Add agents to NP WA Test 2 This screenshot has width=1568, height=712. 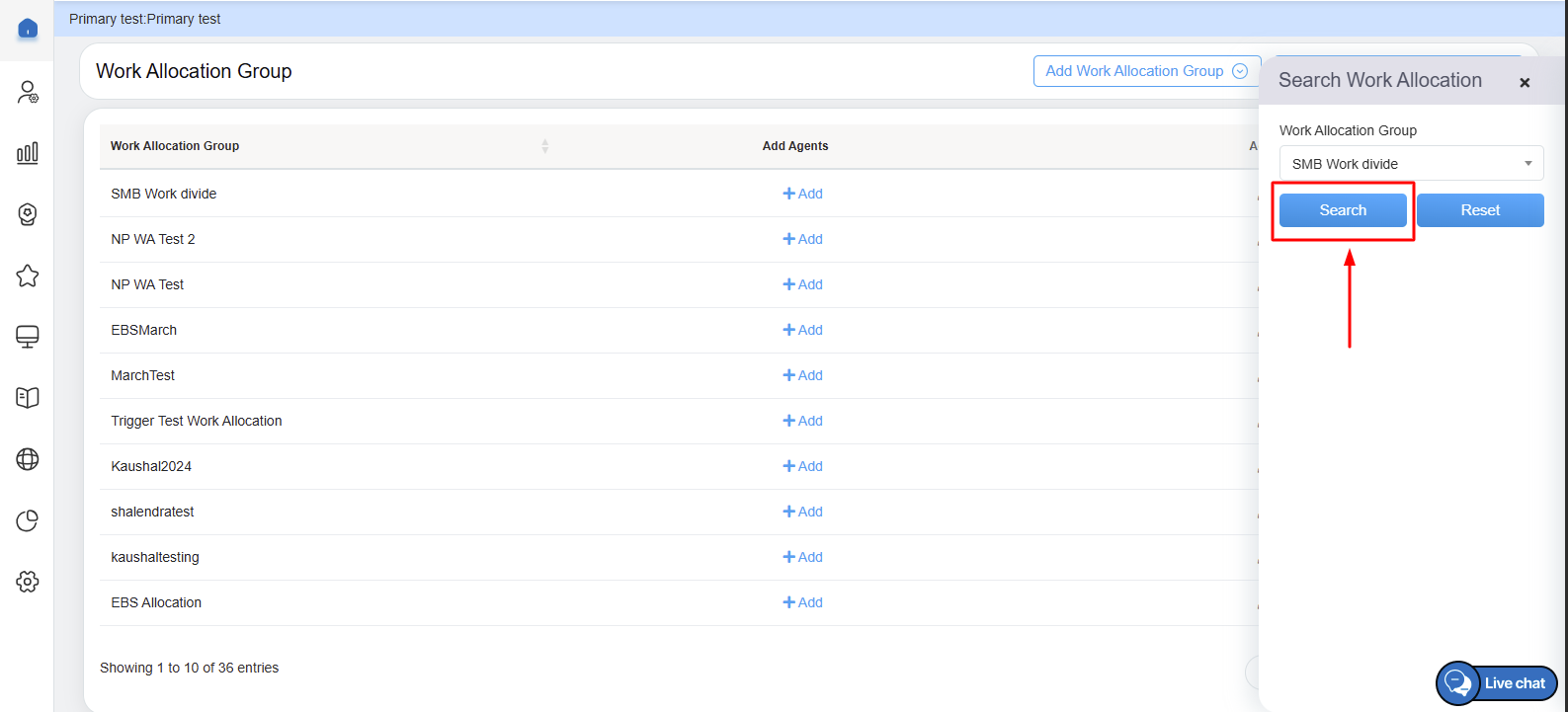pyautogui.click(x=802, y=239)
